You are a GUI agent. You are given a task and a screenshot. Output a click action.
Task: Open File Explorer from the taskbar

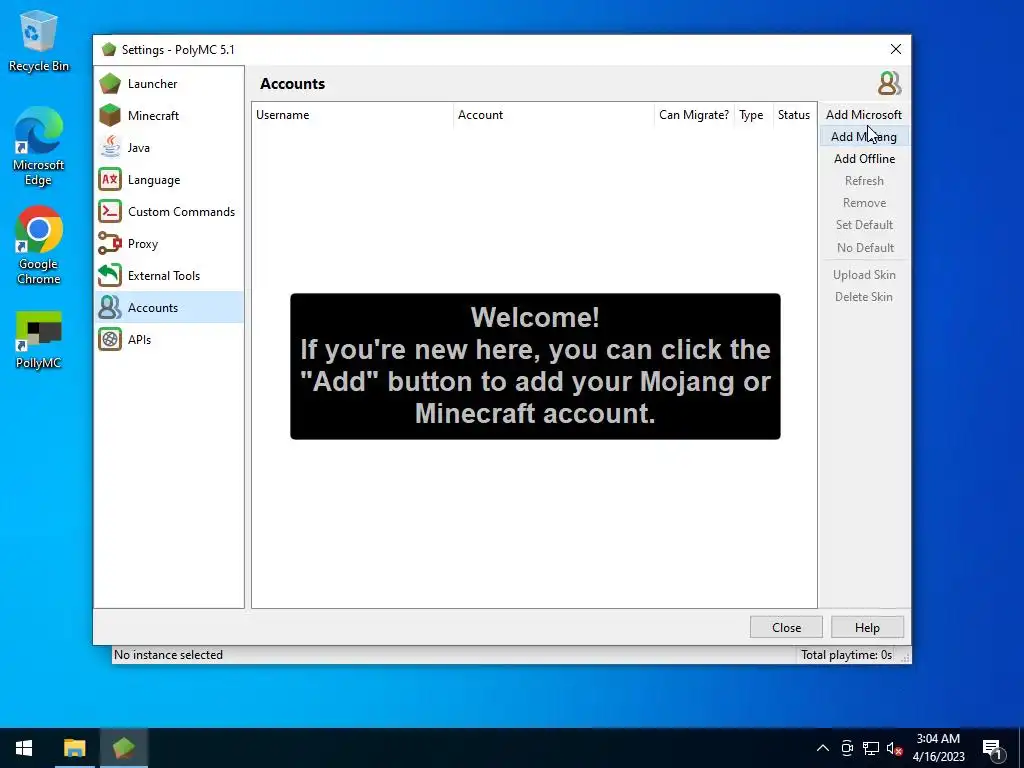coord(74,748)
